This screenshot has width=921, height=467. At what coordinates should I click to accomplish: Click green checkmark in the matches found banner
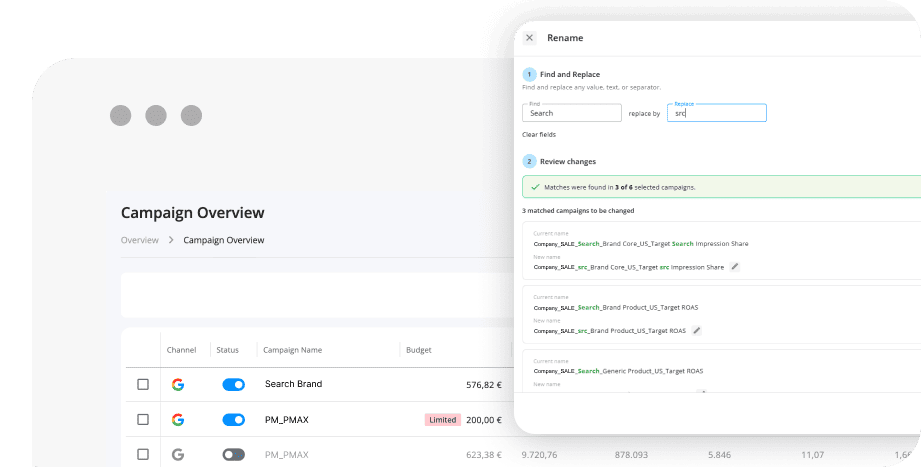(x=535, y=187)
